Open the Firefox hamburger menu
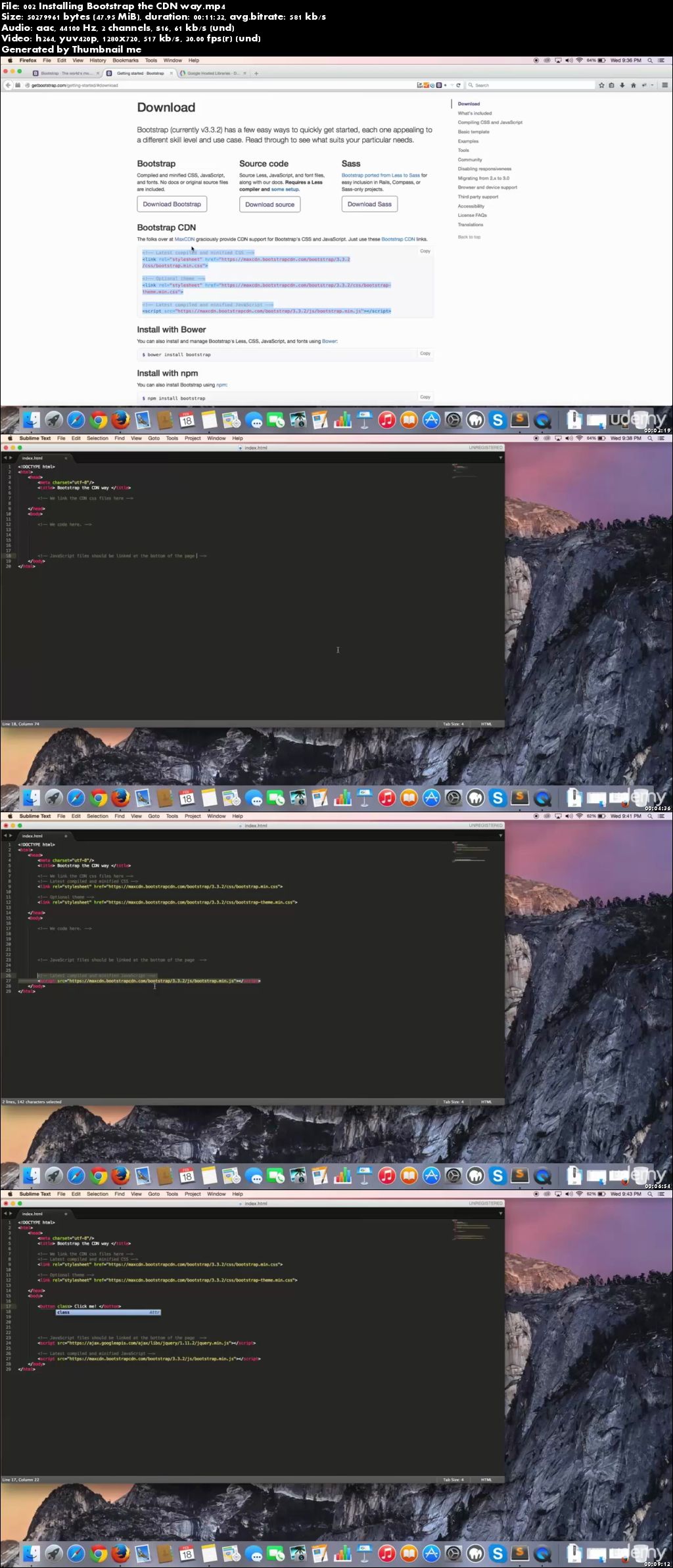The width and height of the screenshot is (673, 1568). pyautogui.click(x=664, y=85)
